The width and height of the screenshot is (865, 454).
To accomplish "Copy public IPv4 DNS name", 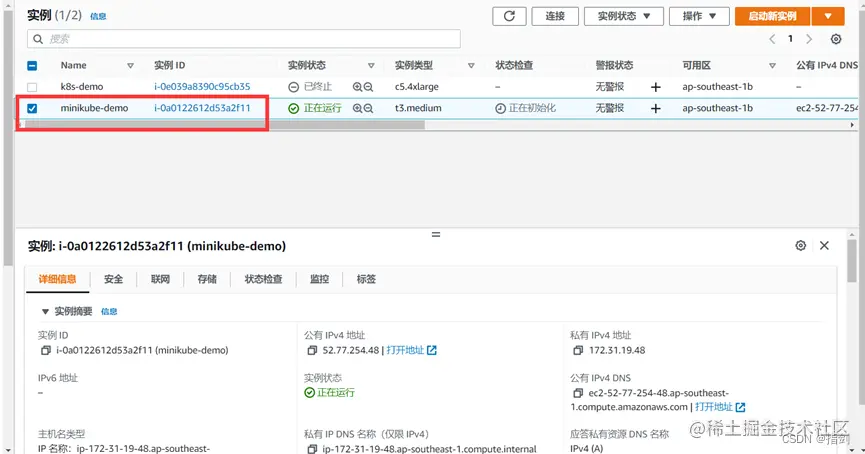I will coord(578,393).
